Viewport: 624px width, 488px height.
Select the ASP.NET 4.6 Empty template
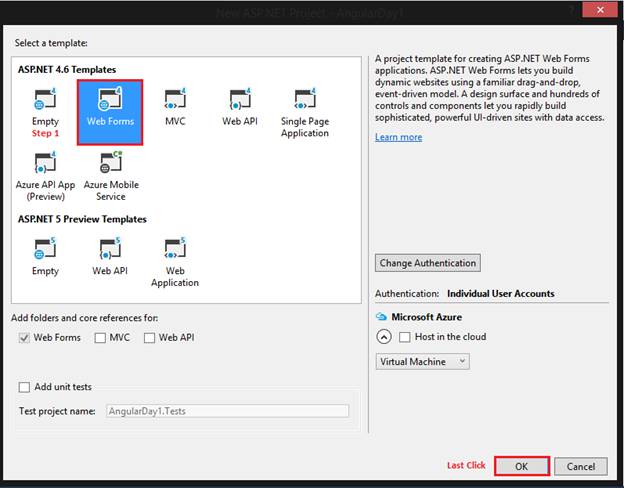(45, 107)
